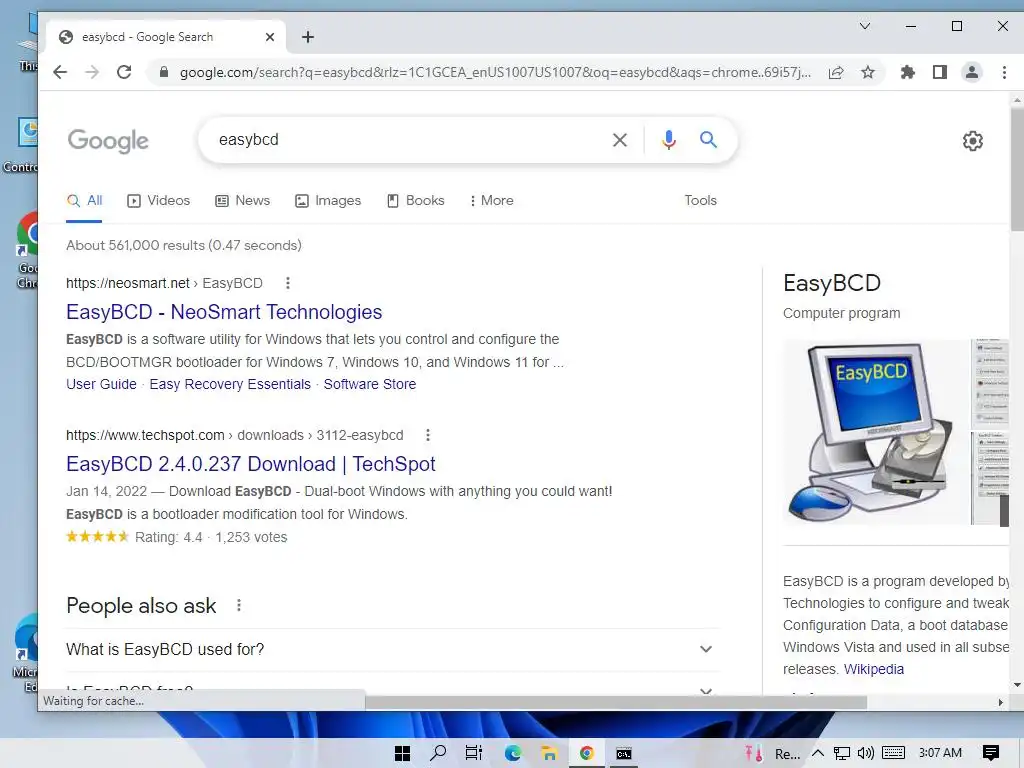Open the notification center icon

(991, 753)
